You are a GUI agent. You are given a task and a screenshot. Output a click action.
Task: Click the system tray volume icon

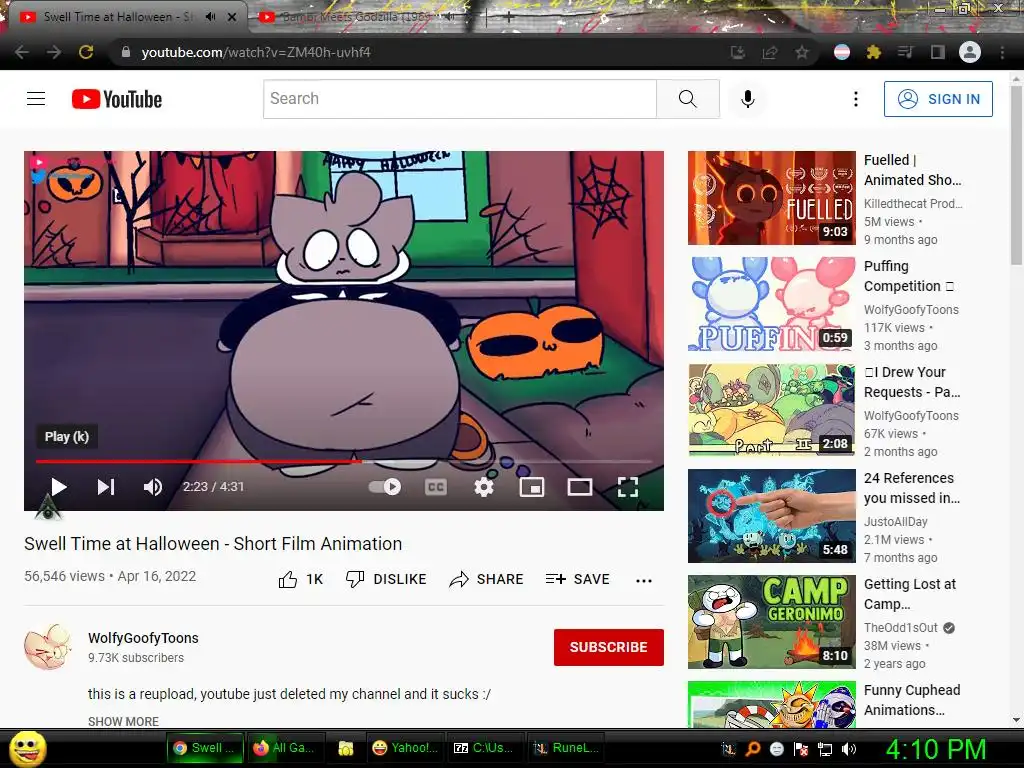tap(848, 749)
